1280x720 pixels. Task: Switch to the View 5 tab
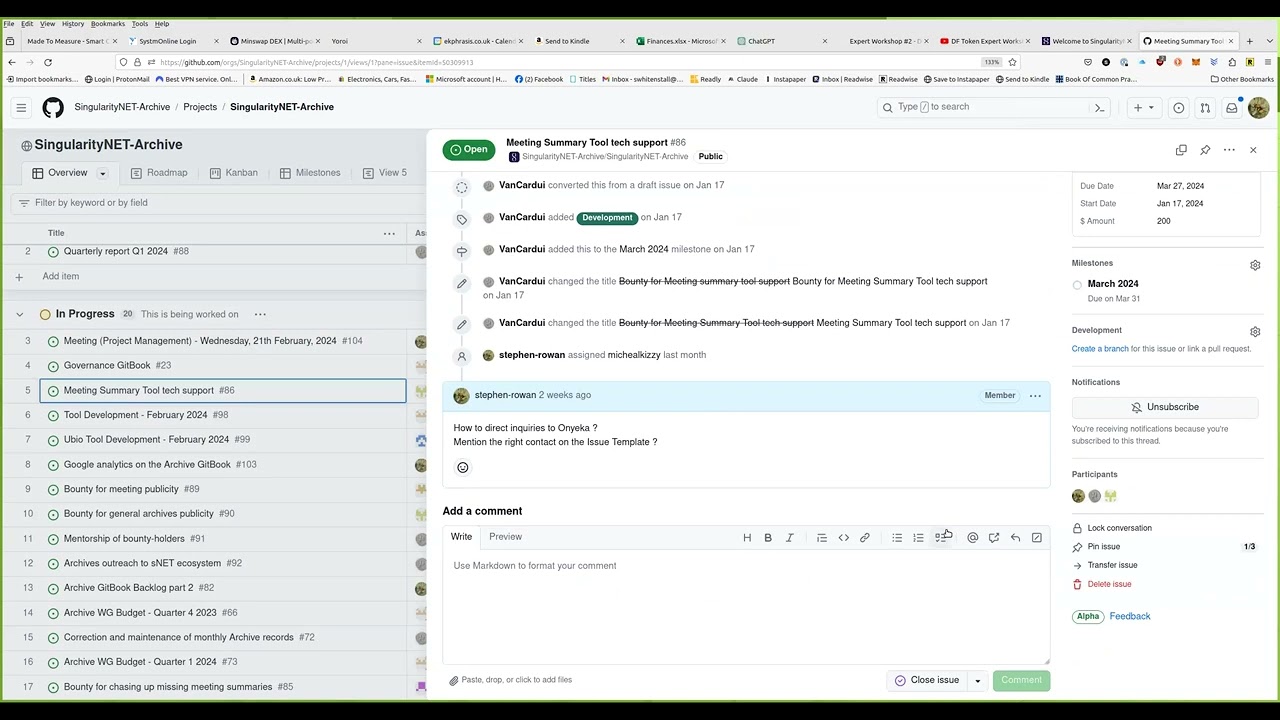coord(385,173)
